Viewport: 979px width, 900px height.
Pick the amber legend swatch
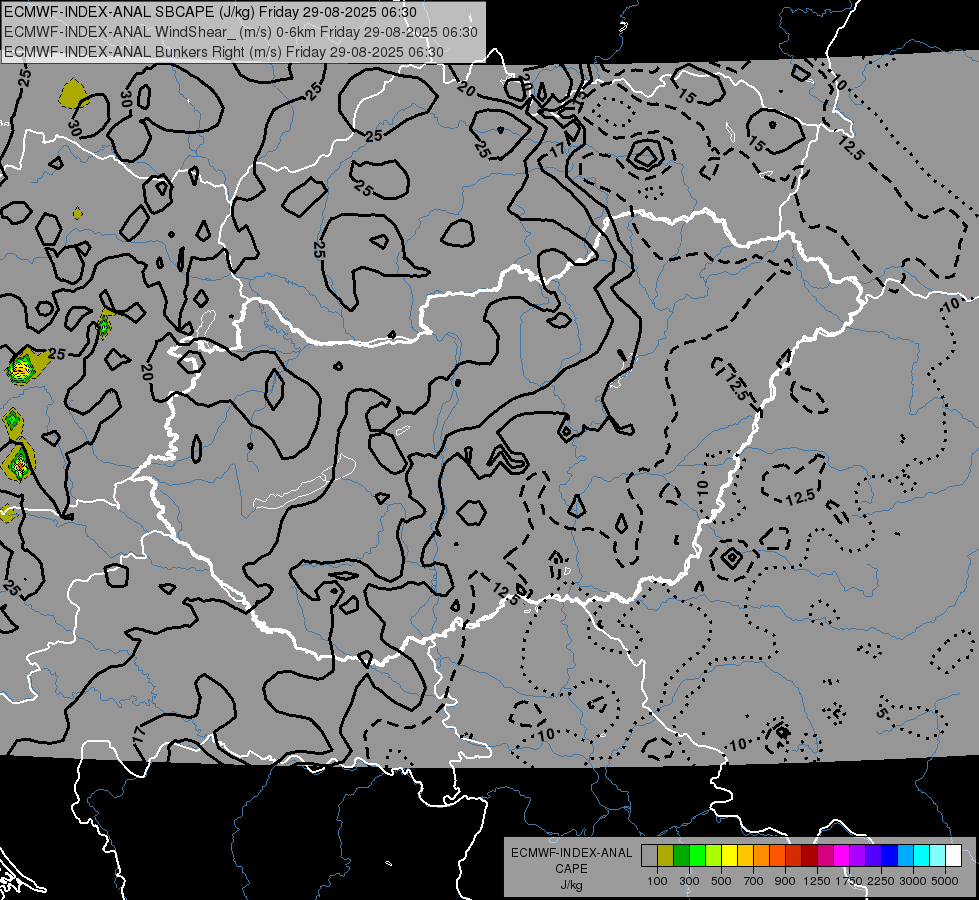tap(745, 855)
